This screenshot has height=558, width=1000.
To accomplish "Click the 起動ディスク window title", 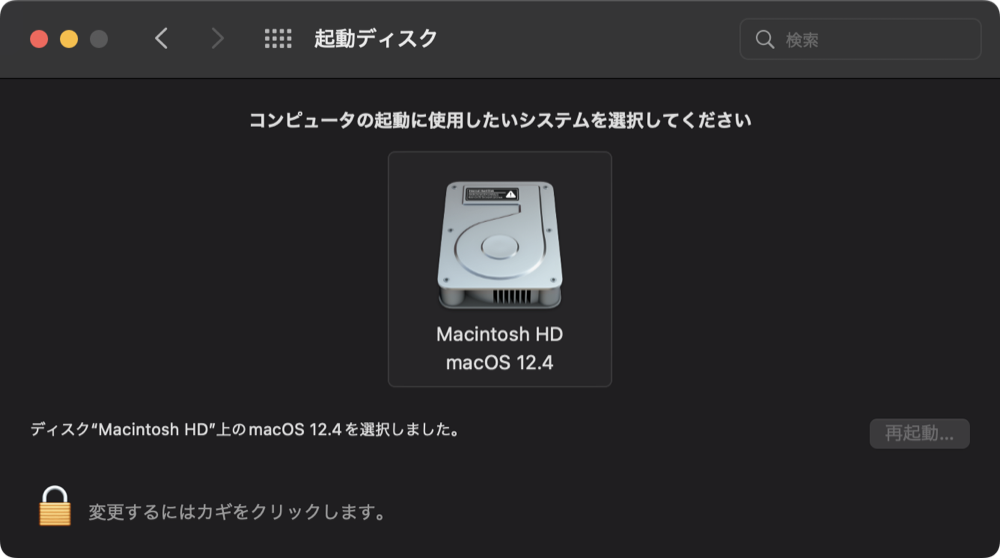I will tap(376, 38).
